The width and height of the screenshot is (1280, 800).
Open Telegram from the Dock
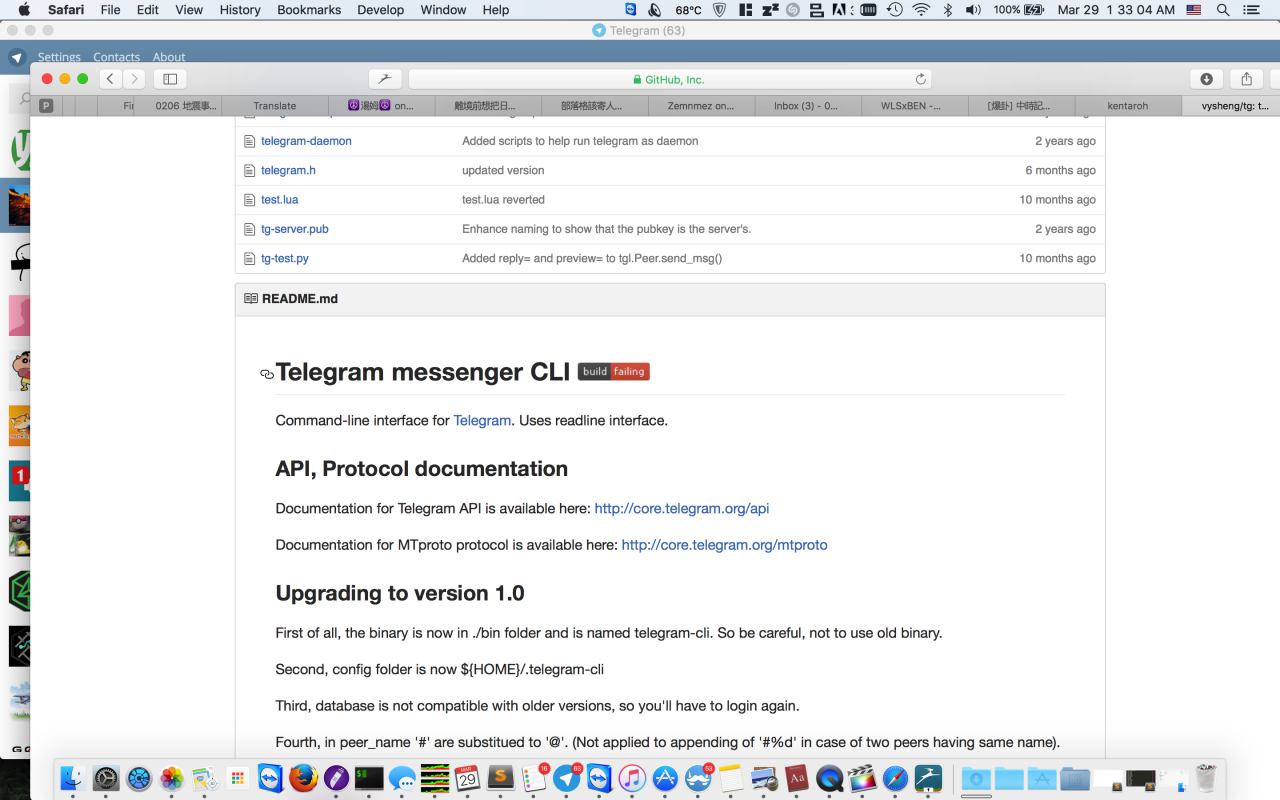click(x=567, y=778)
